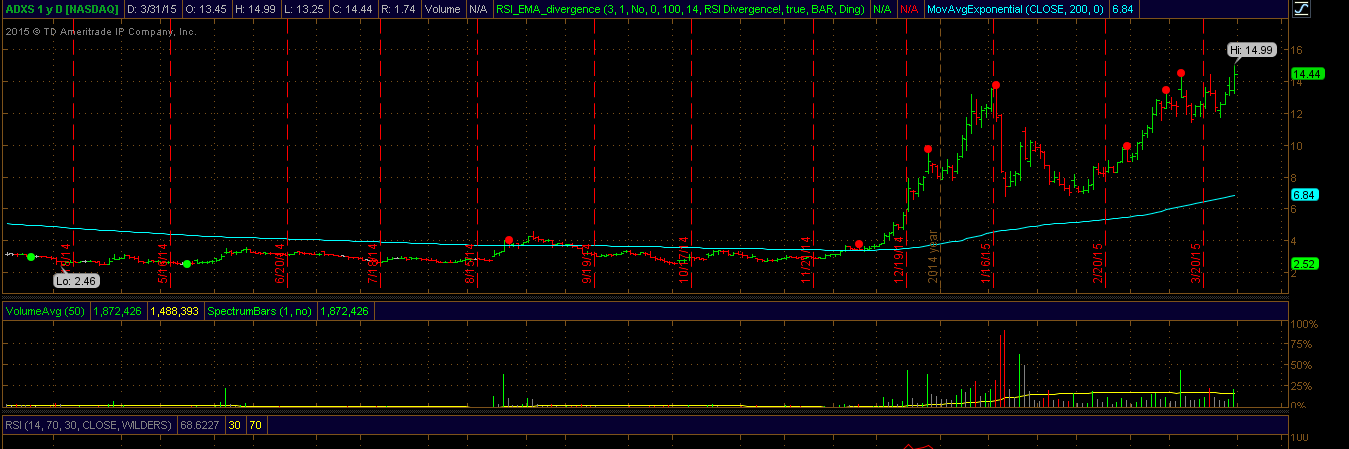Image resolution: width=1349 pixels, height=449 pixels.
Task: Select the green 14.44 last price label
Action: [x=1308, y=73]
